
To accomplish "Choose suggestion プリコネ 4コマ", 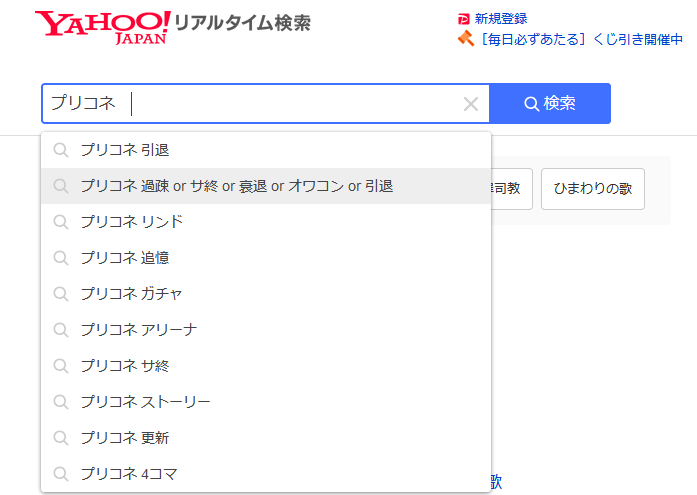I will click(266, 474).
